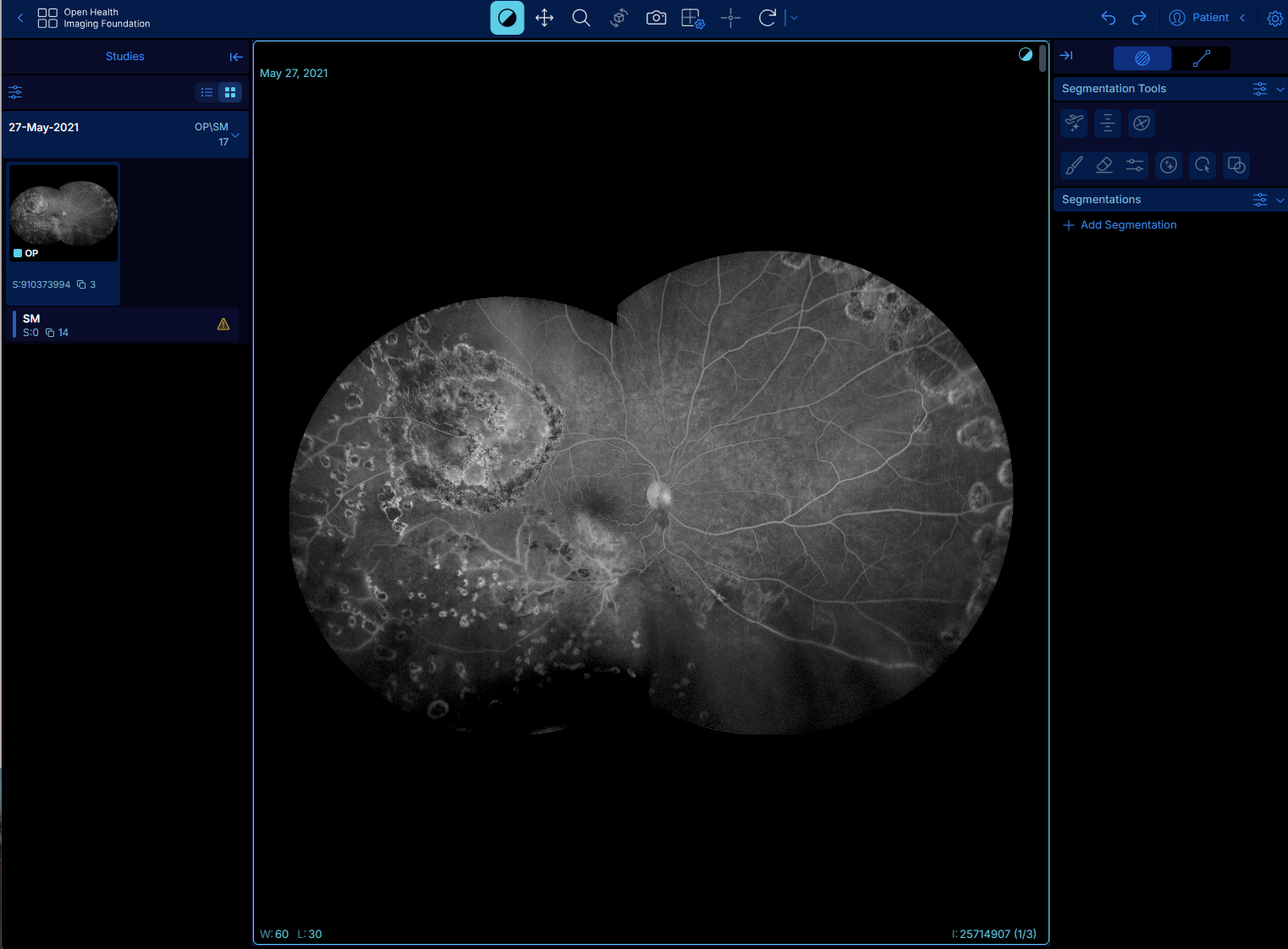1288x949 pixels.
Task: Open Segmentation Tools settings sliders
Action: [x=1260, y=89]
